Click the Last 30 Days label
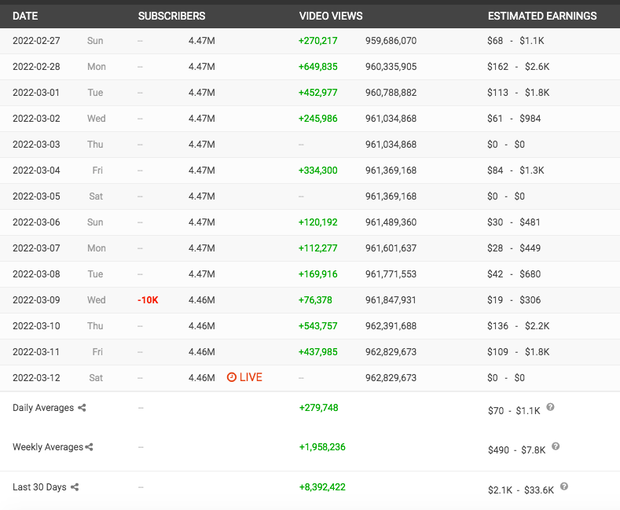The height and width of the screenshot is (510, 620). click(x=39, y=487)
